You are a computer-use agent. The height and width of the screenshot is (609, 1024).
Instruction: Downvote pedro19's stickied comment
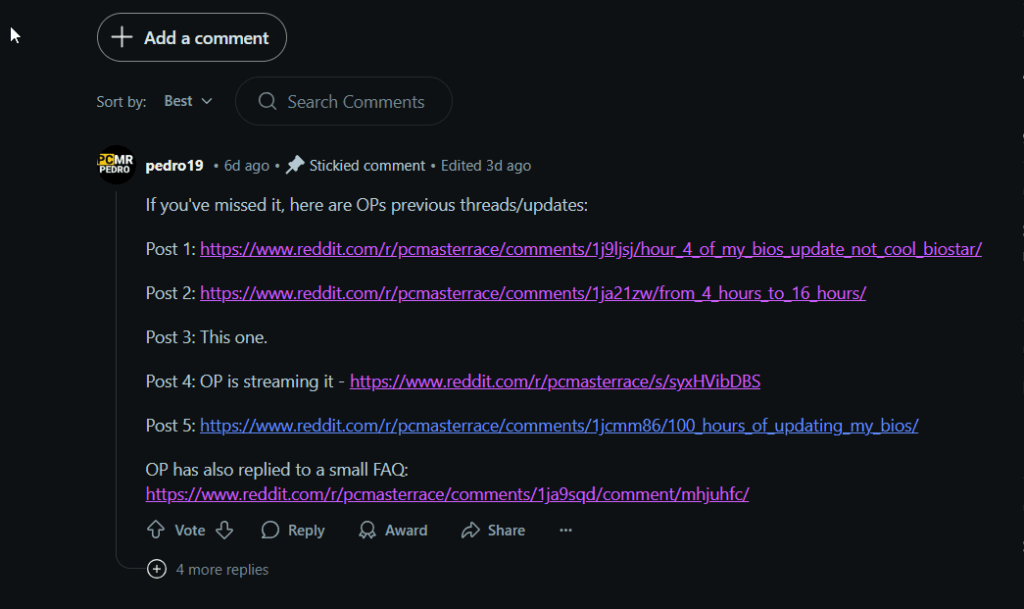pos(225,530)
